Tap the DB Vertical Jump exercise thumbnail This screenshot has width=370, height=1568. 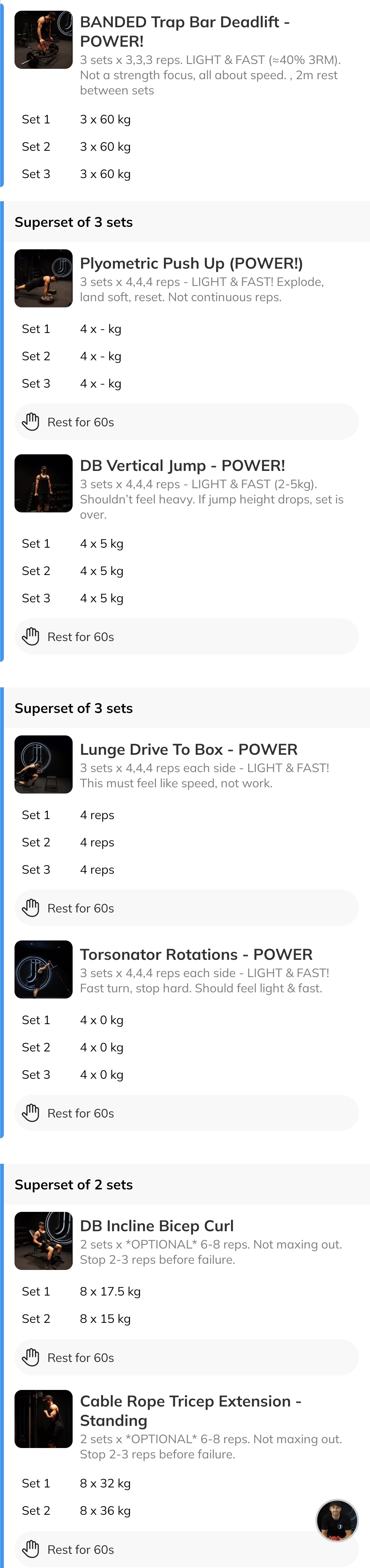click(x=43, y=483)
